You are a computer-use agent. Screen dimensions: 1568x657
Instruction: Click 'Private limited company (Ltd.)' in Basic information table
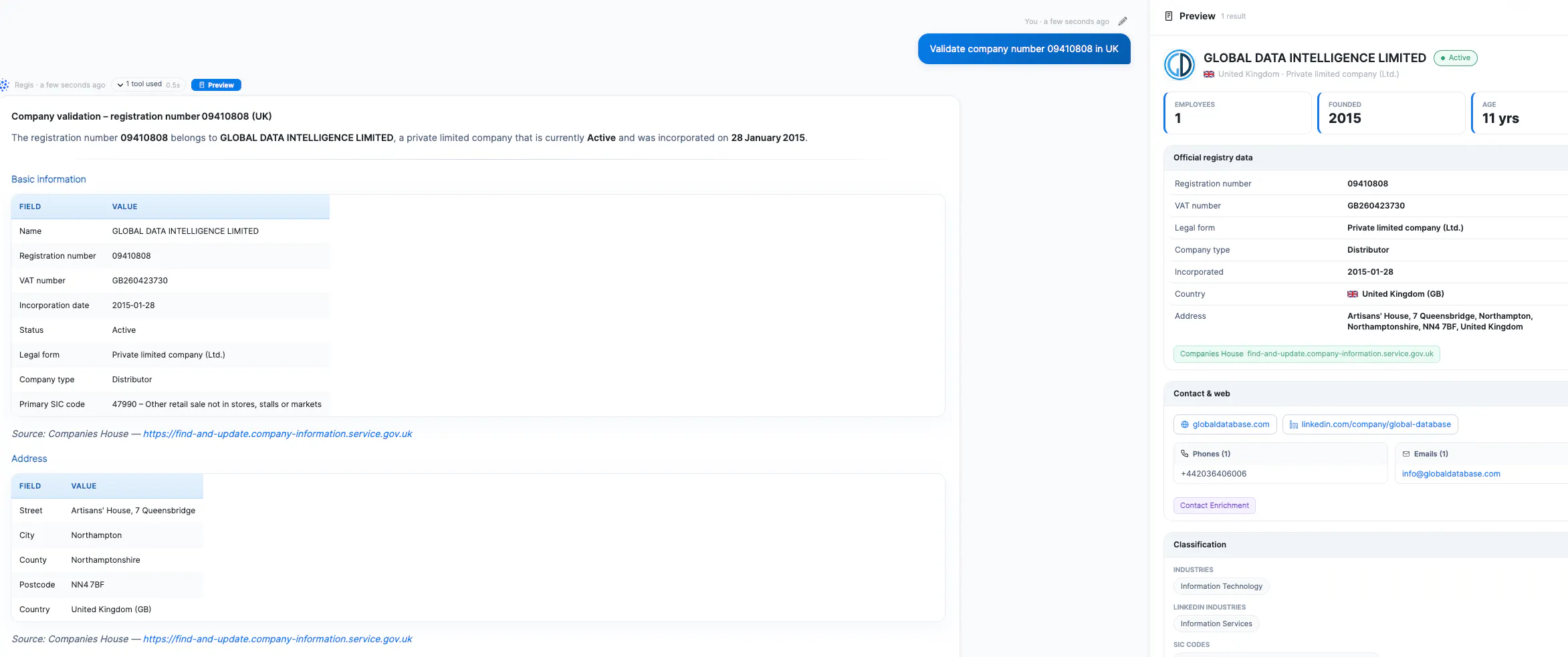169,355
